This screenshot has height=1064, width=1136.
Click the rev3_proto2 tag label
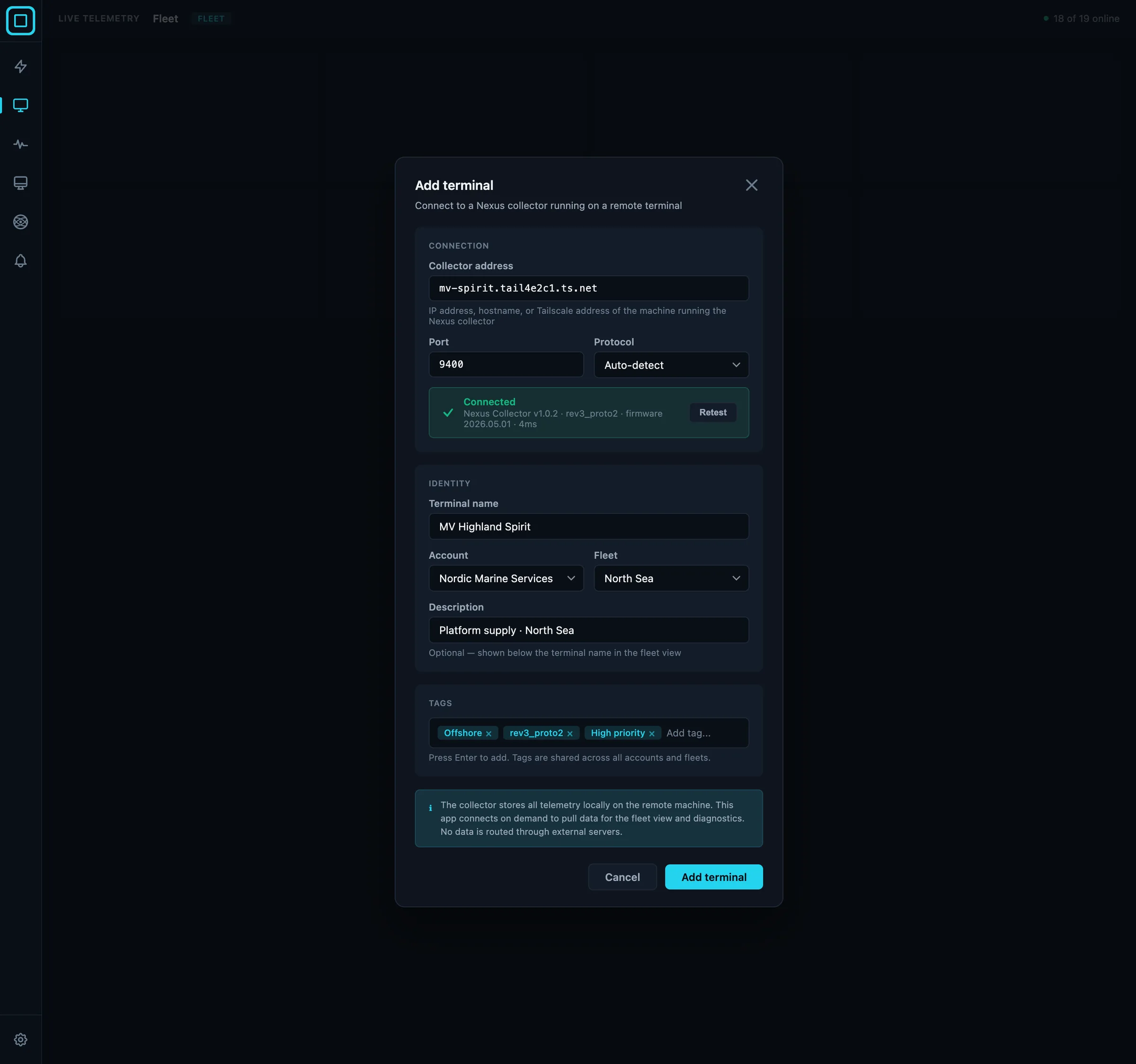(536, 733)
